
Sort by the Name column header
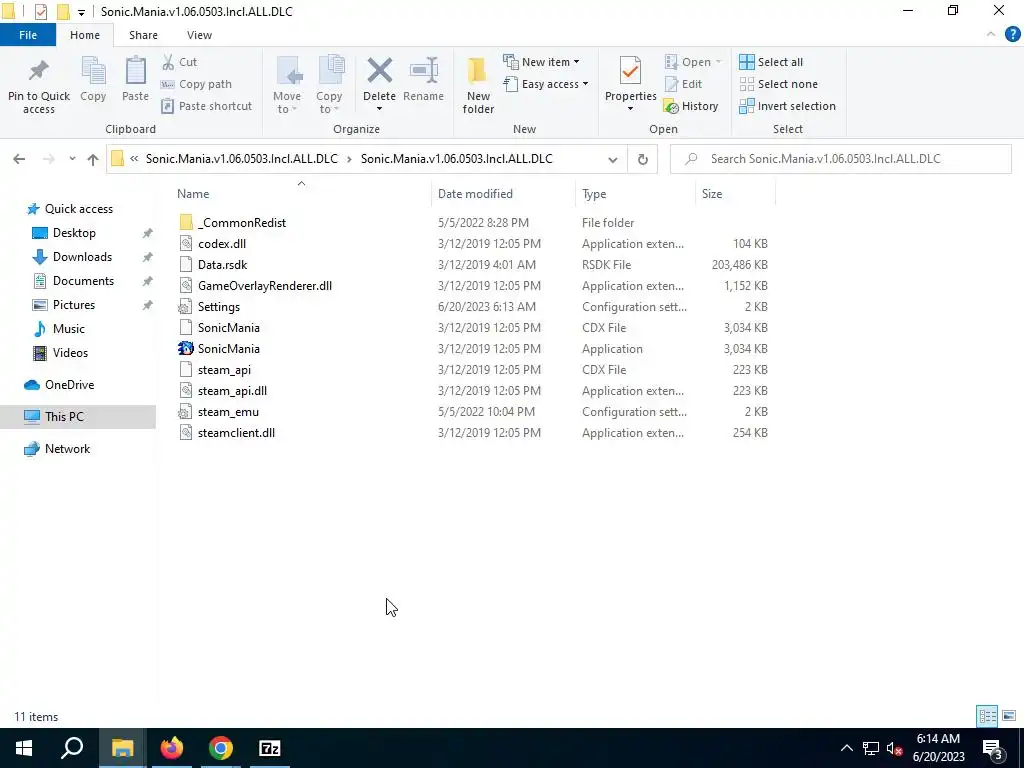pyautogui.click(x=301, y=194)
